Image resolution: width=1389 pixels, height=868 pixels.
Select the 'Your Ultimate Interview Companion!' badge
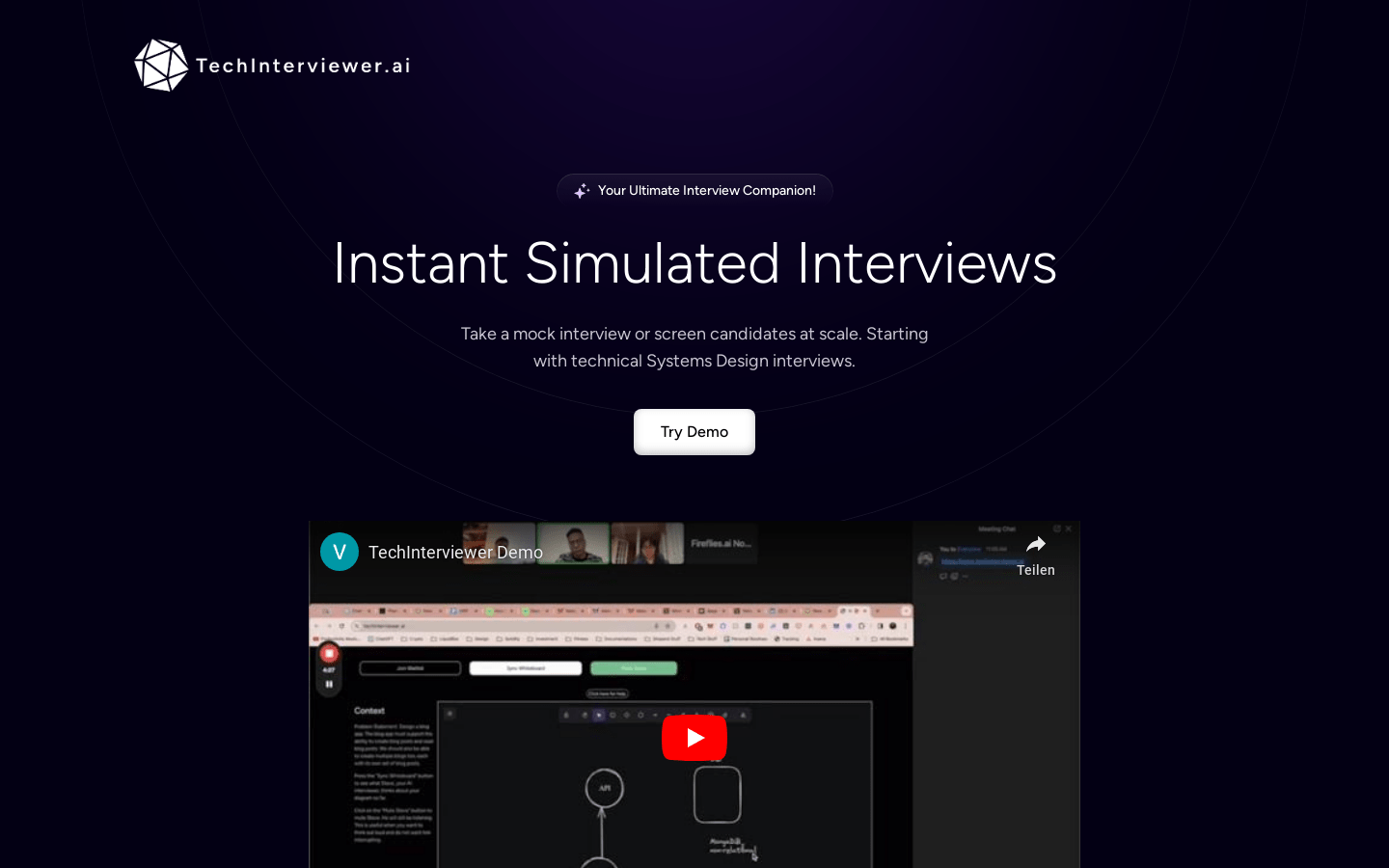[x=694, y=191]
